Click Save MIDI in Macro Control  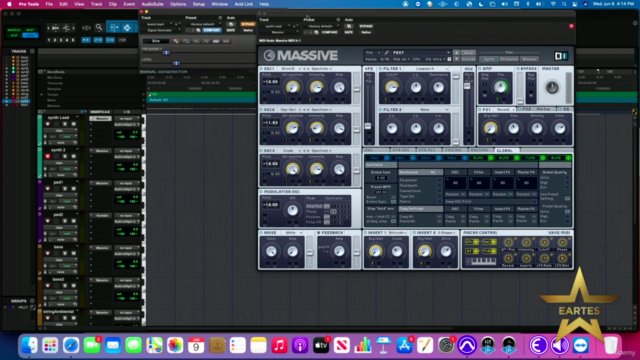point(559,233)
